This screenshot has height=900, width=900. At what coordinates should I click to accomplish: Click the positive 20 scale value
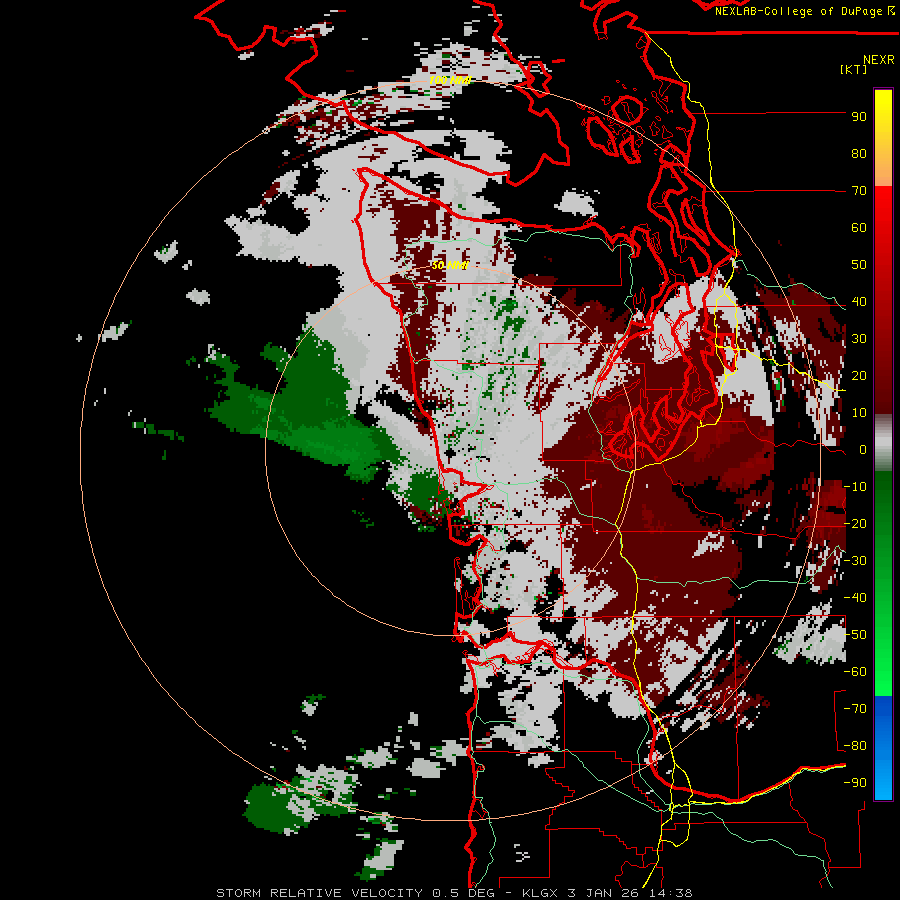859,375
